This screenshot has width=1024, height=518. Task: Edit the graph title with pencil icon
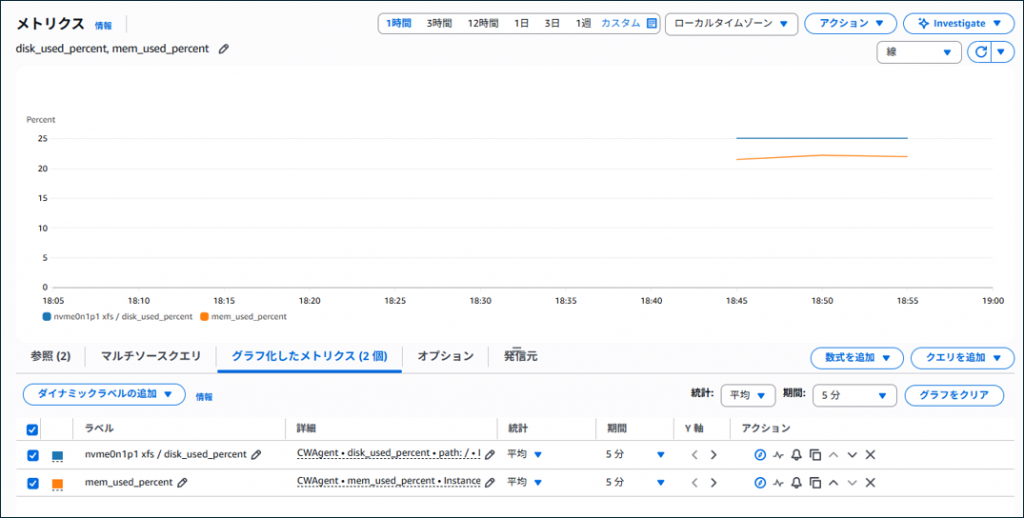[x=224, y=48]
